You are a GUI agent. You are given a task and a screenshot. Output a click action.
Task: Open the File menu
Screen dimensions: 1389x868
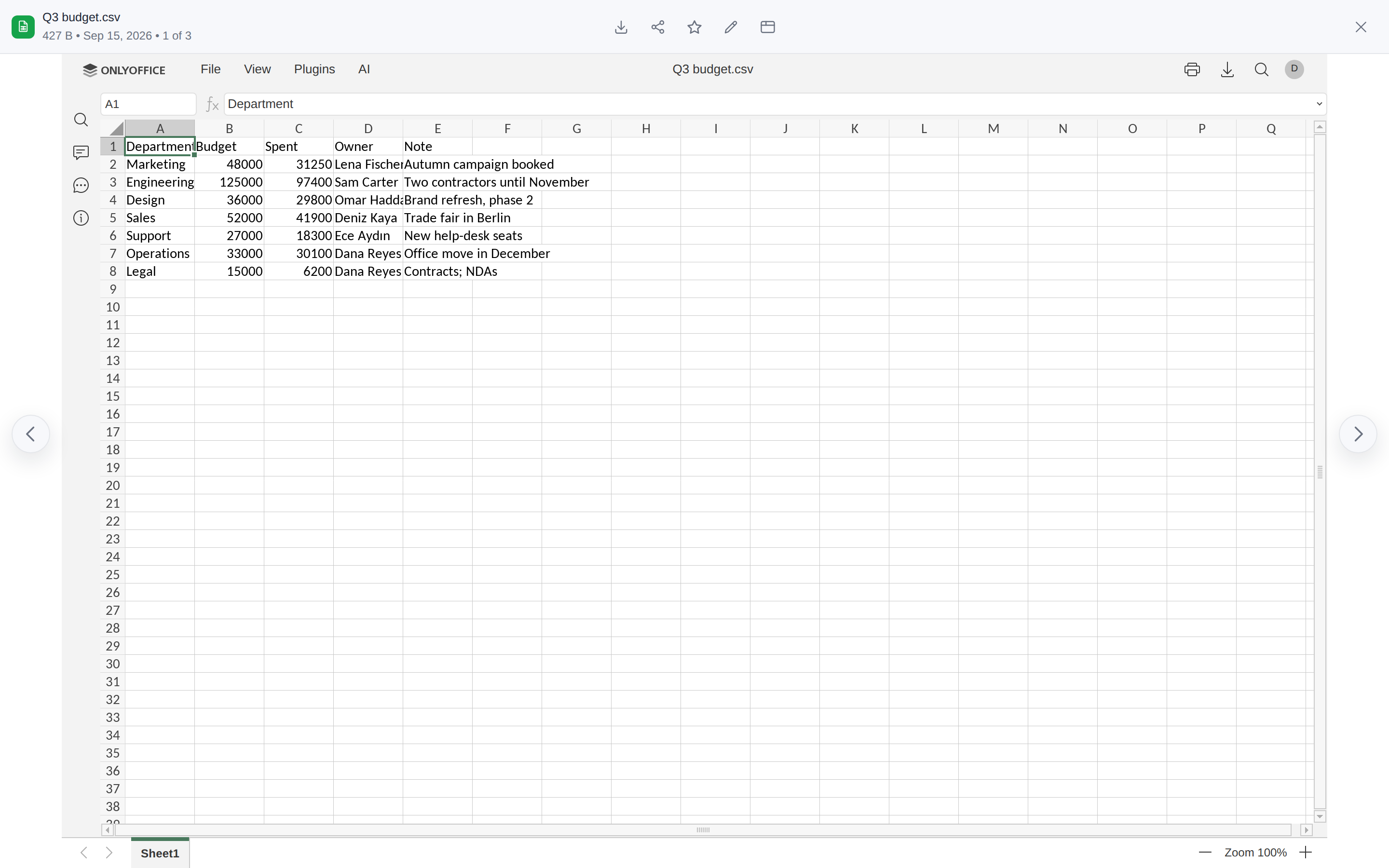tap(211, 69)
